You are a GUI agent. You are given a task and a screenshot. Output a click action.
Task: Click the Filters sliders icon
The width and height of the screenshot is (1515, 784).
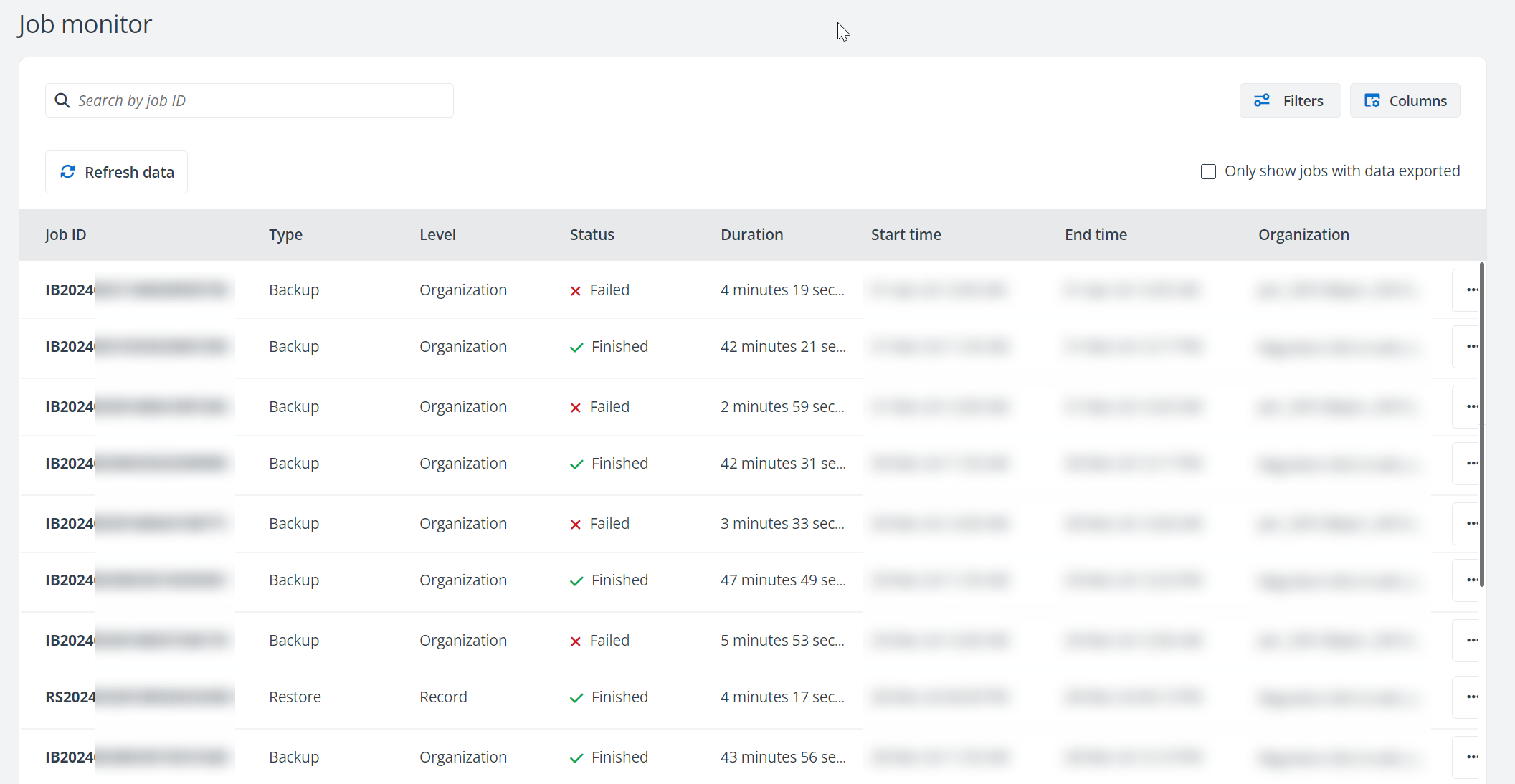1263,100
